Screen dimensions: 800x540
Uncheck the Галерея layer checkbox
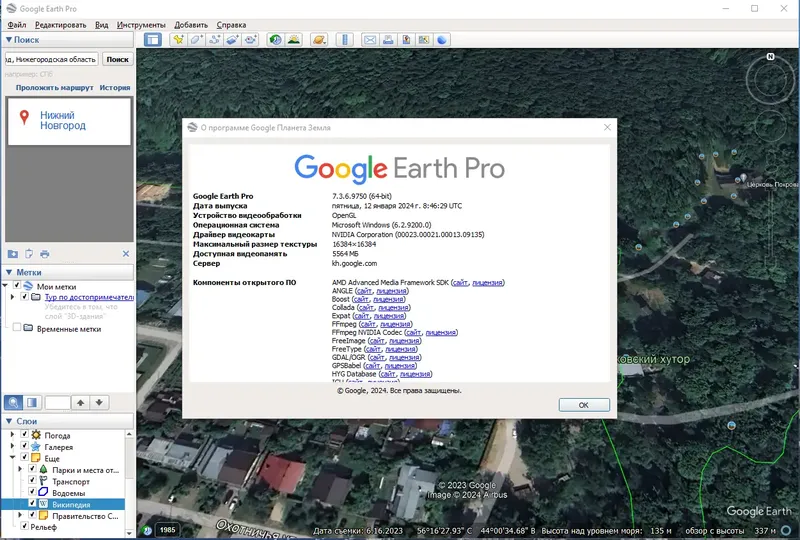coord(24,446)
